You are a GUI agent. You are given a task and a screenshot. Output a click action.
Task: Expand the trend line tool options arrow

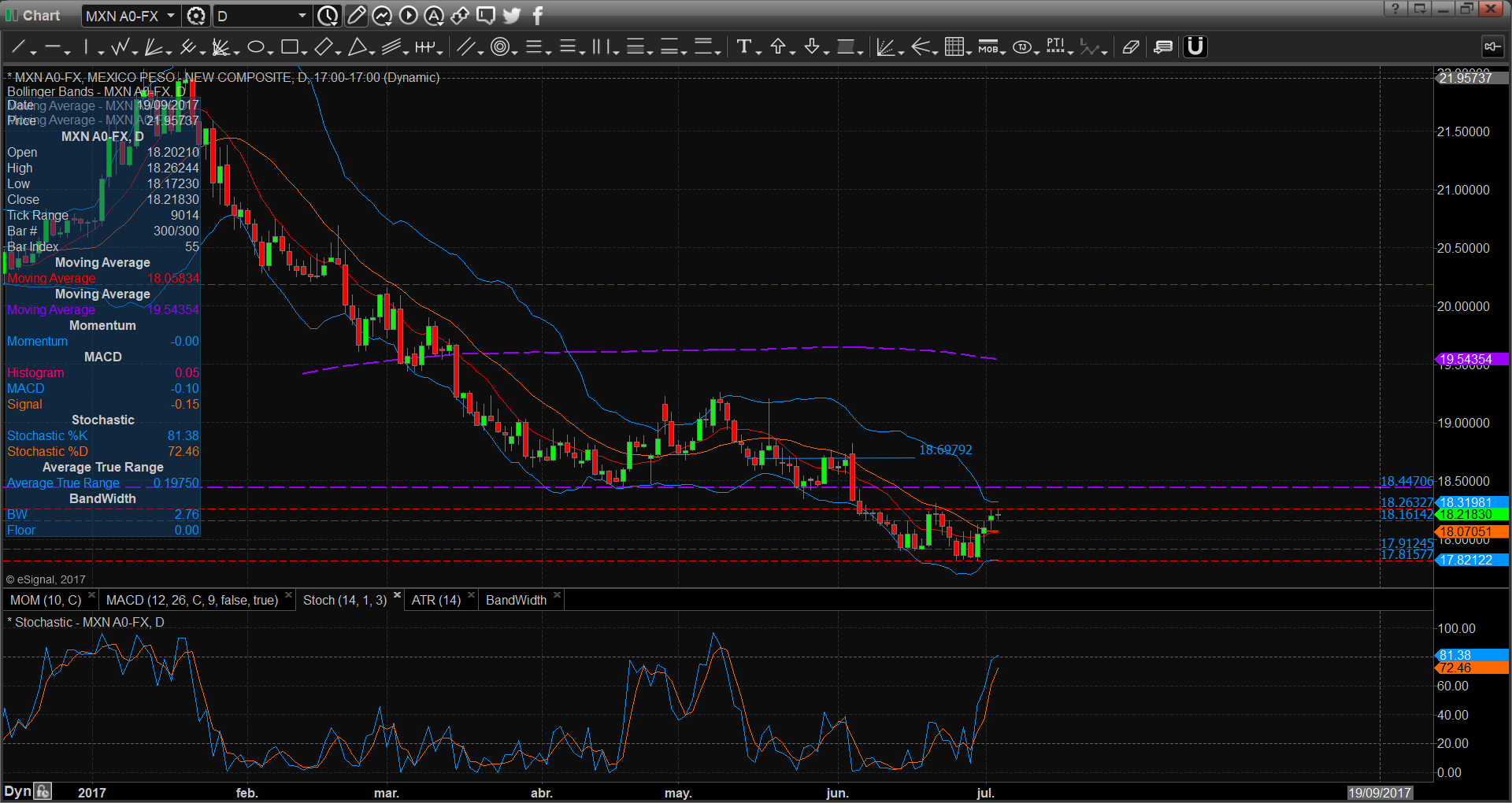(33, 52)
